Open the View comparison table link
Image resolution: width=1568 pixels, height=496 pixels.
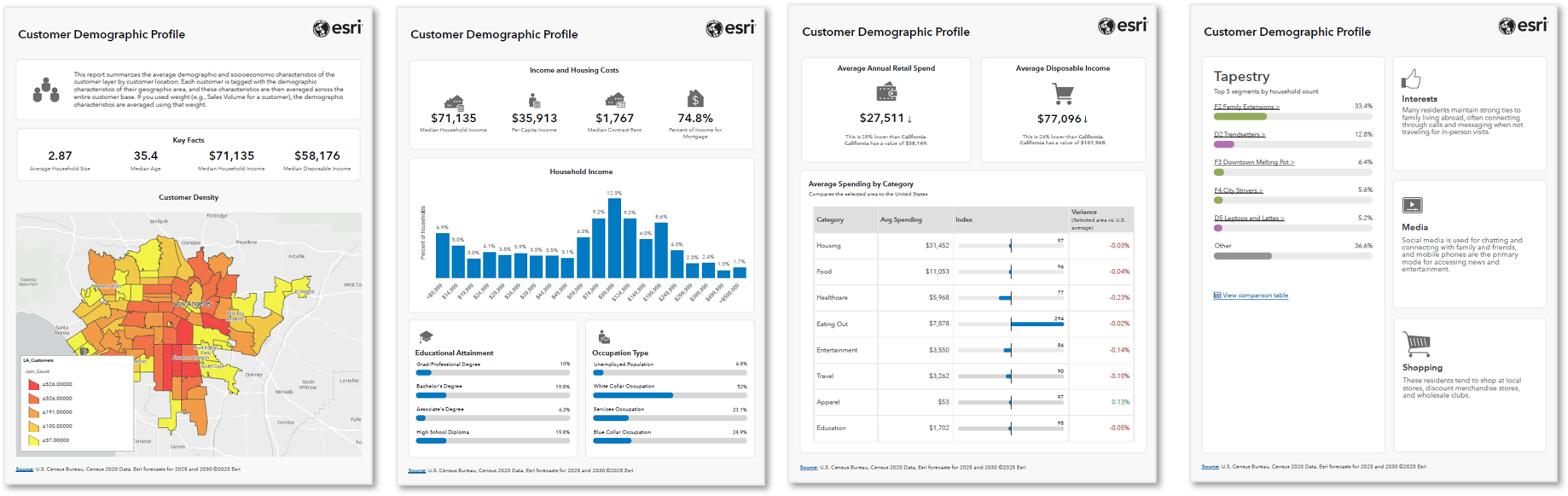pos(1255,295)
